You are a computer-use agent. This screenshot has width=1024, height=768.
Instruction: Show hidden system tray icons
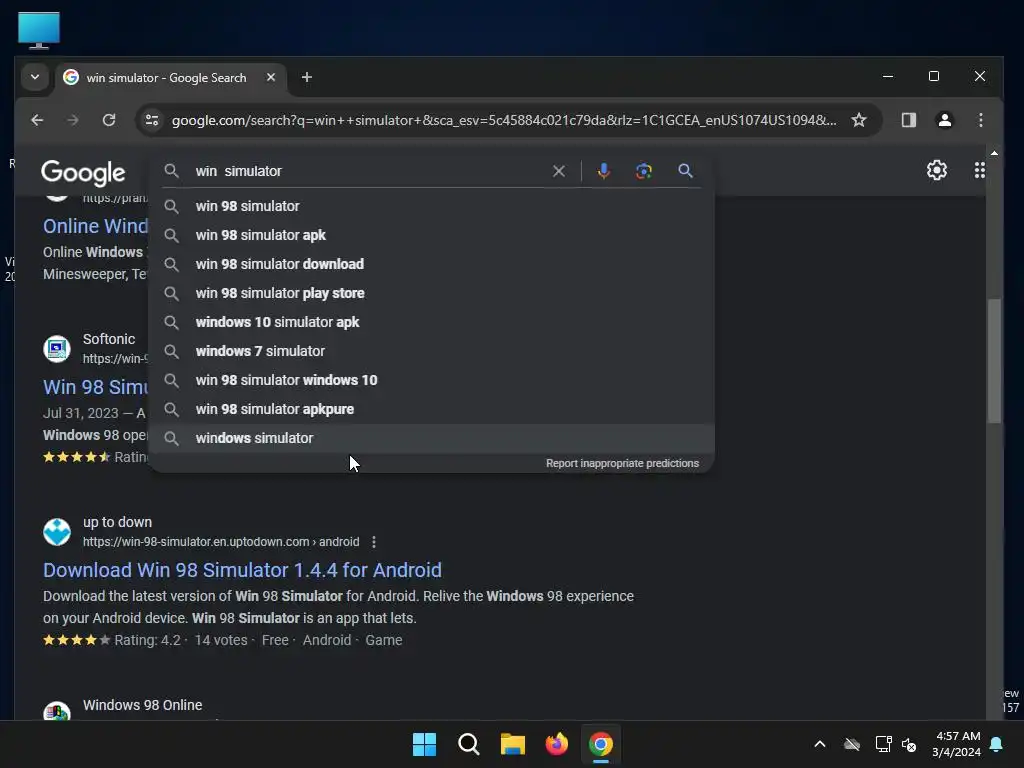coord(820,744)
